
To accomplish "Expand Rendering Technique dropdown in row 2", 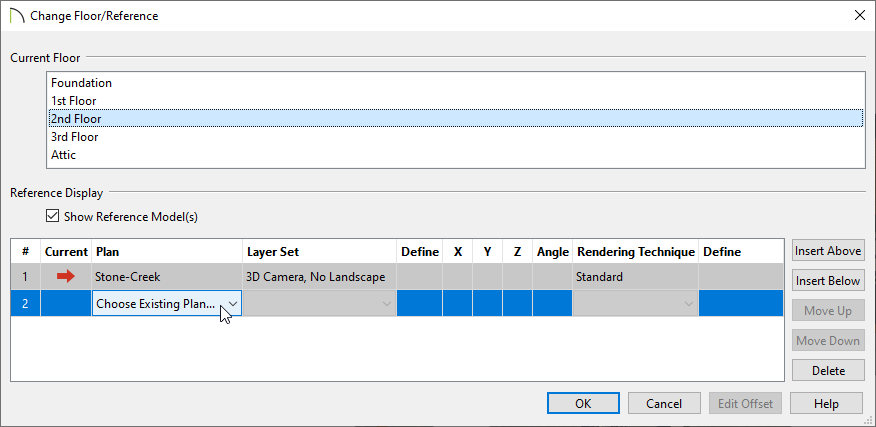I will tap(635, 303).
